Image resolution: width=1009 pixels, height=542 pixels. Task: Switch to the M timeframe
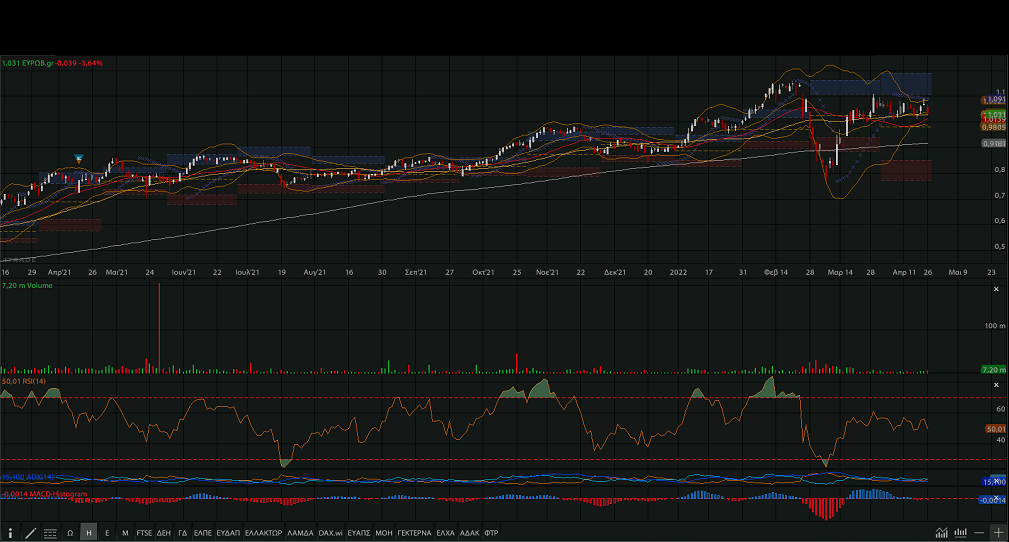pyautogui.click(x=125, y=533)
